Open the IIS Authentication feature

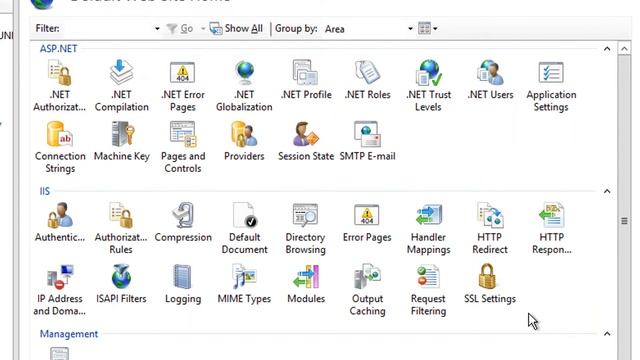pyautogui.click(x=60, y=222)
